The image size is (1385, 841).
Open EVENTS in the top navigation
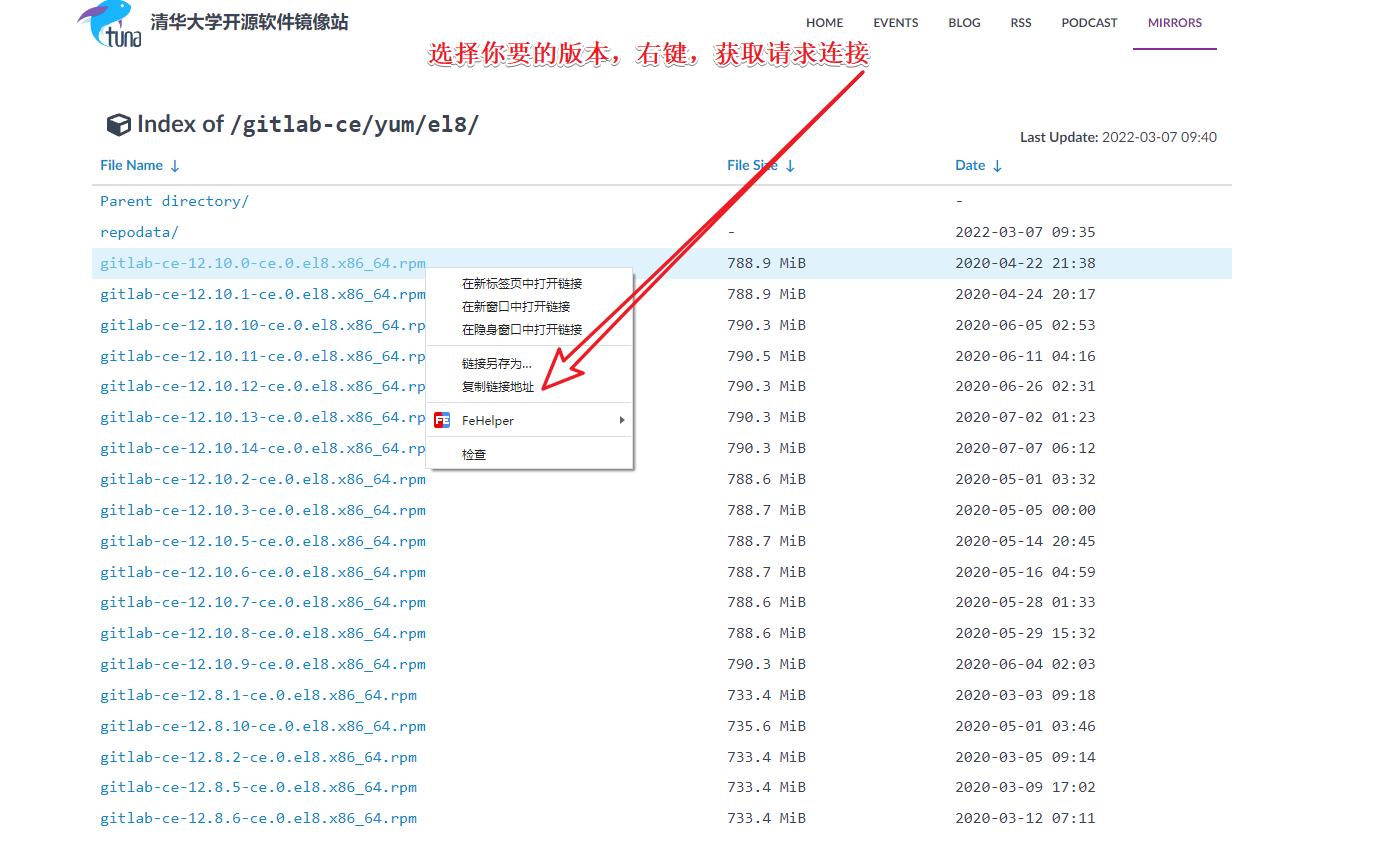click(x=896, y=23)
